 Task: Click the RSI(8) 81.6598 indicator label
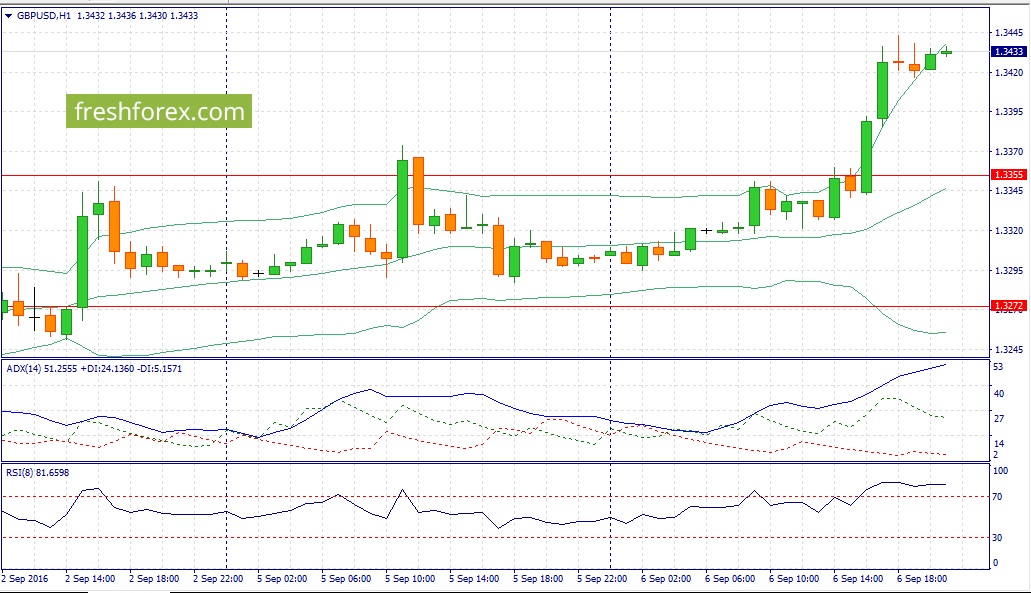click(x=37, y=473)
